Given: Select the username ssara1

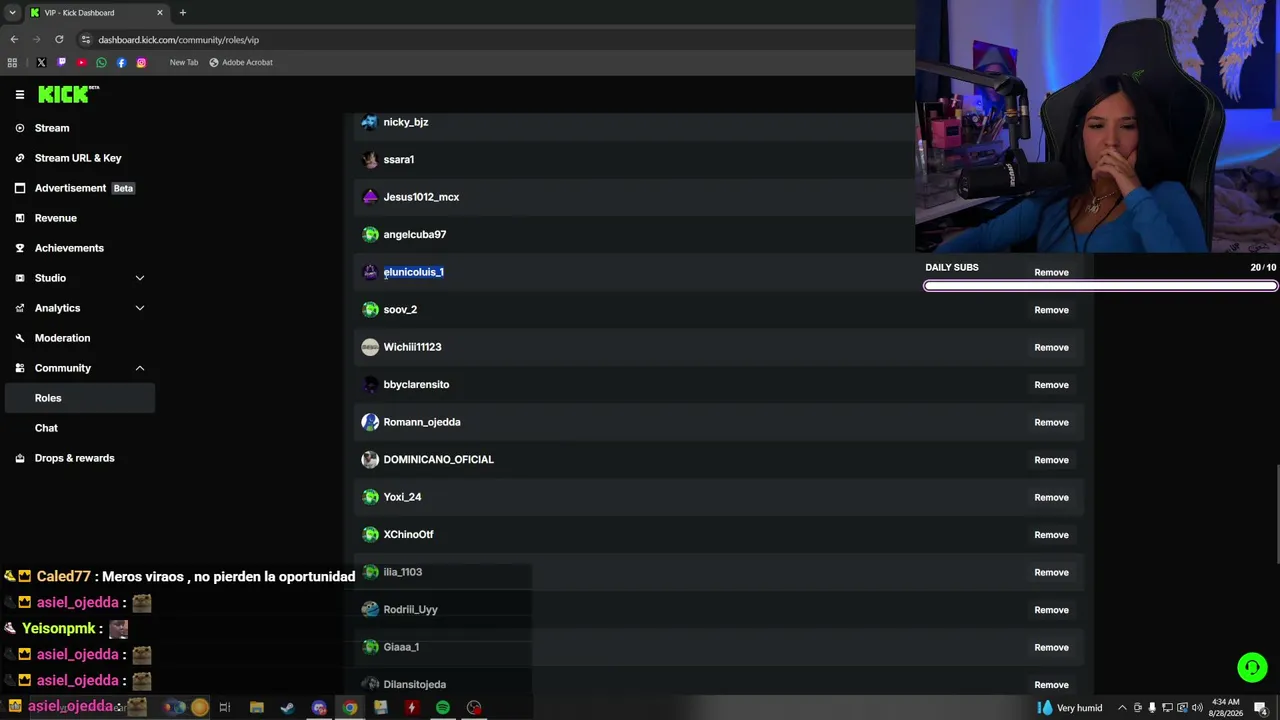Looking at the screenshot, I should (399, 160).
